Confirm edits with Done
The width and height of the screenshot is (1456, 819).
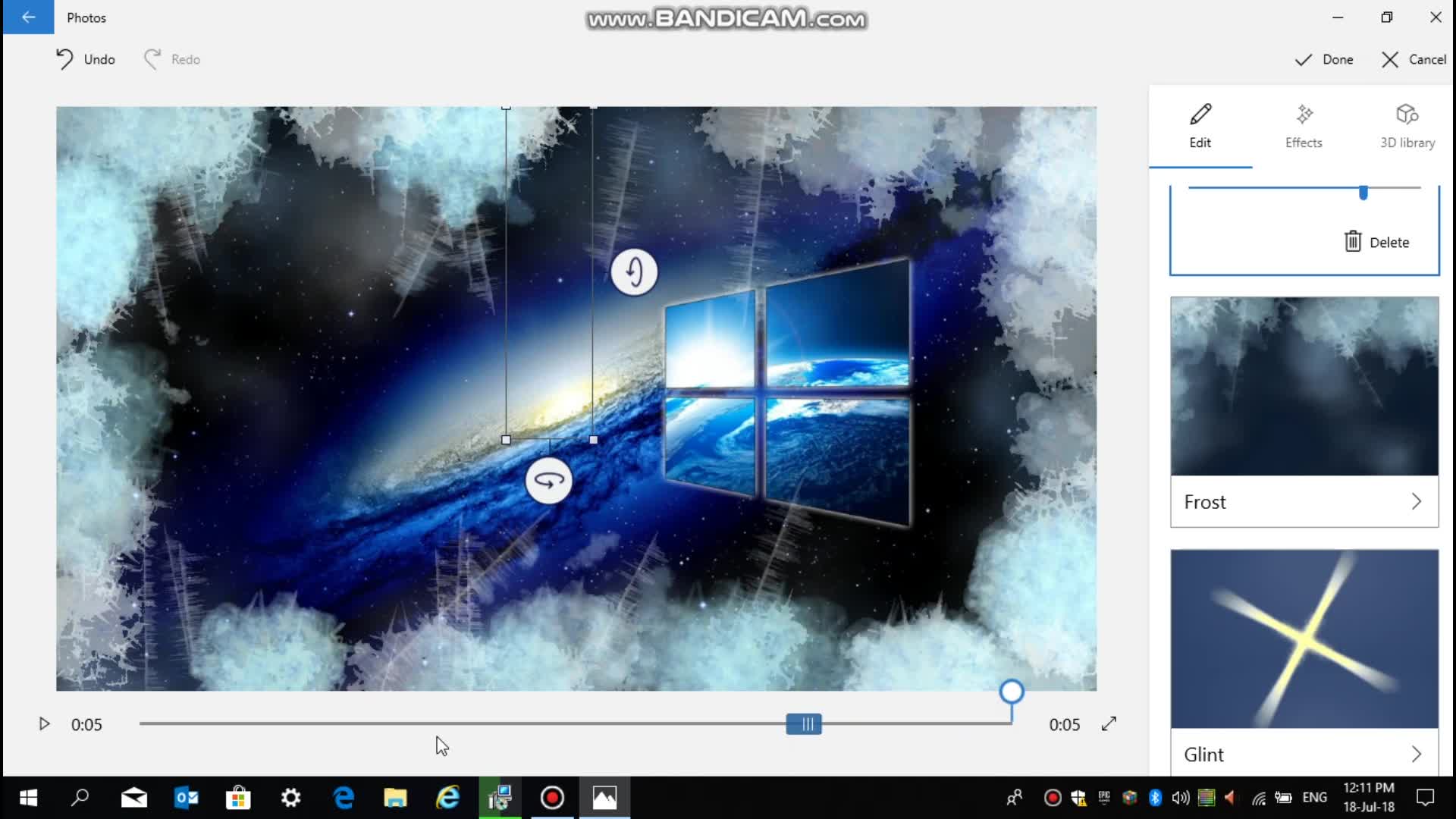coord(1323,59)
